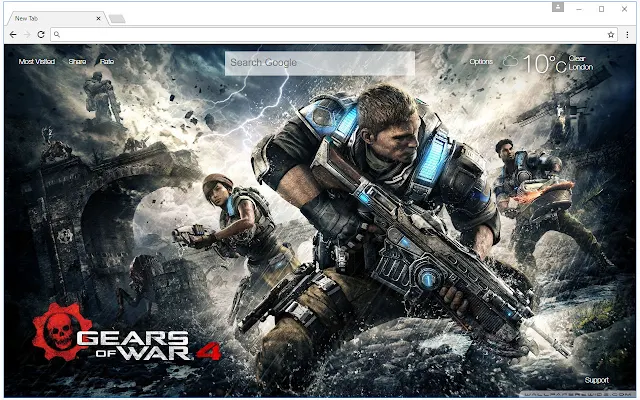Image resolution: width=640 pixels, height=400 pixels.
Task: Click the cloud weather icon
Action: pos(510,62)
